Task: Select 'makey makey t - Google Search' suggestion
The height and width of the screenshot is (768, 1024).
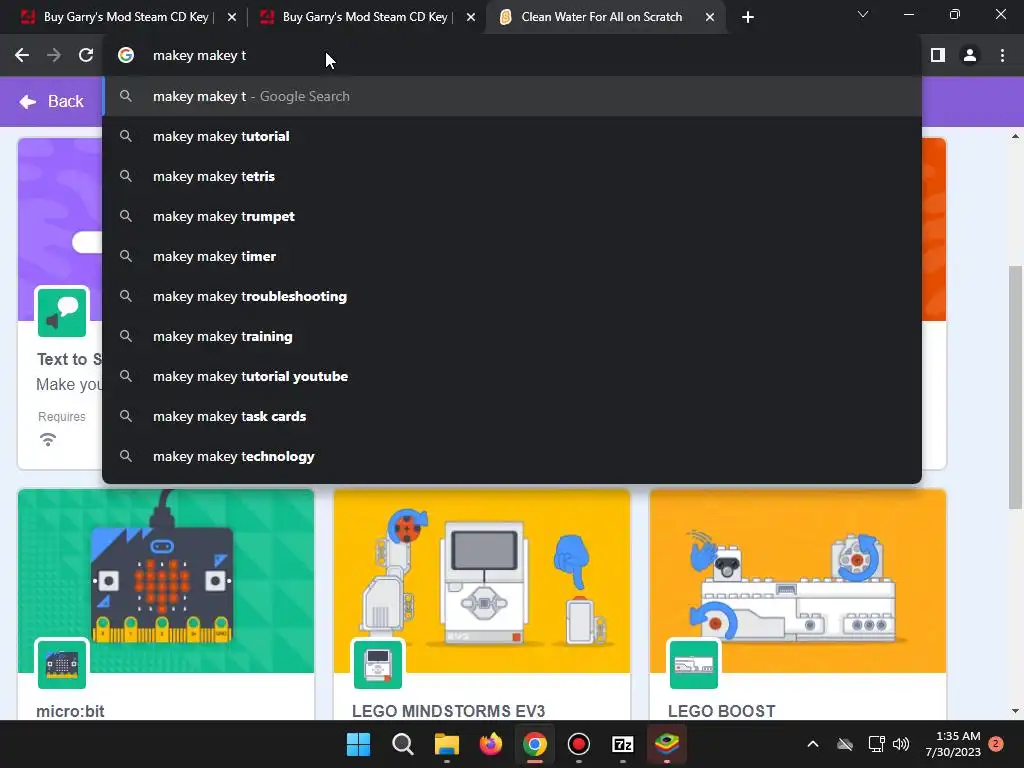Action: click(x=512, y=97)
